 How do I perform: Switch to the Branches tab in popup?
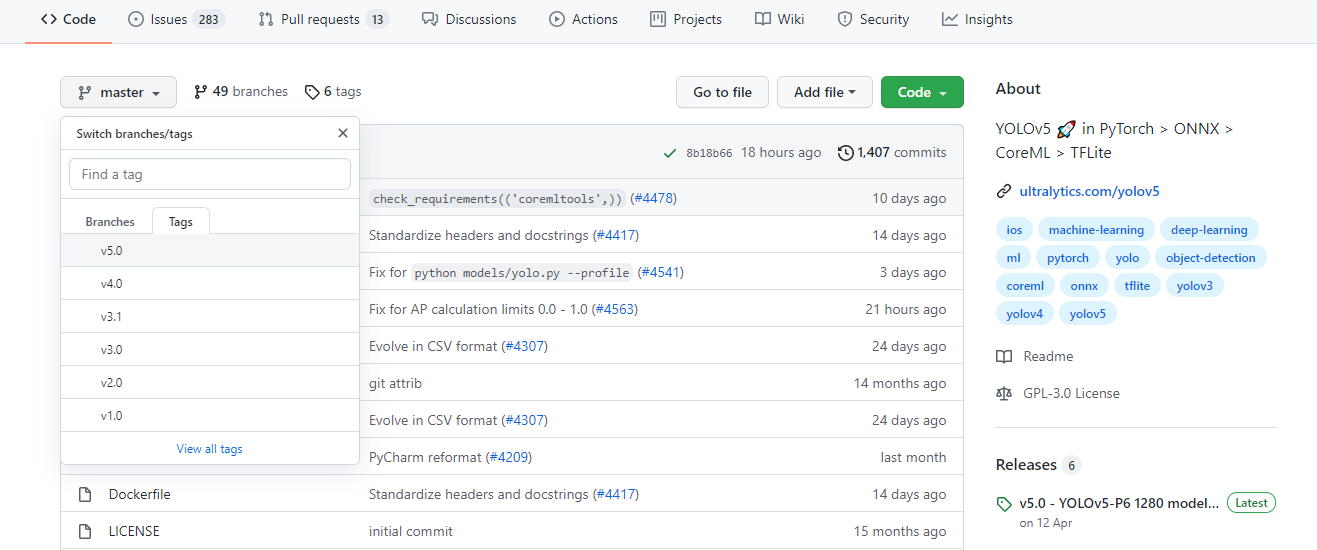click(x=110, y=222)
